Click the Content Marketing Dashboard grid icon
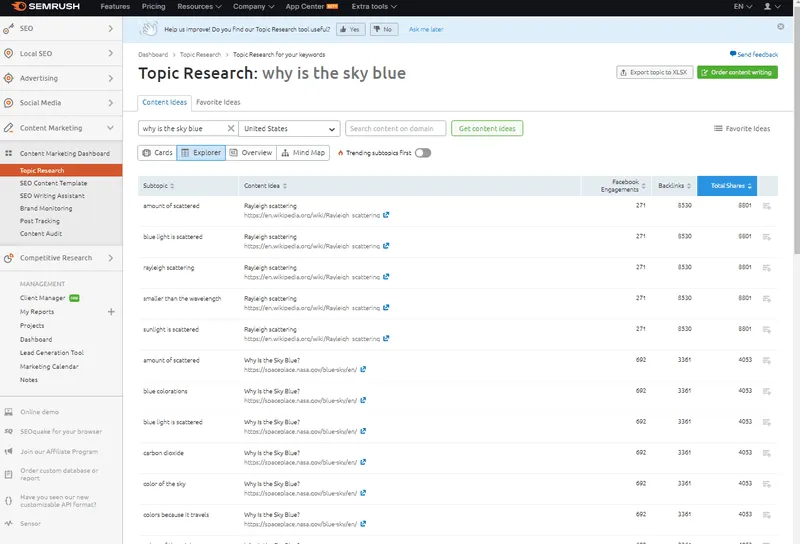This screenshot has height=544, width=800. [x=9, y=153]
